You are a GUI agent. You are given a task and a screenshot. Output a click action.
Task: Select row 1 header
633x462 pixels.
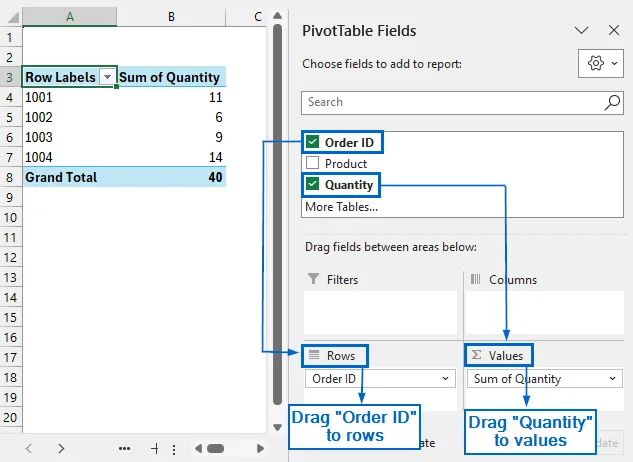click(10, 38)
